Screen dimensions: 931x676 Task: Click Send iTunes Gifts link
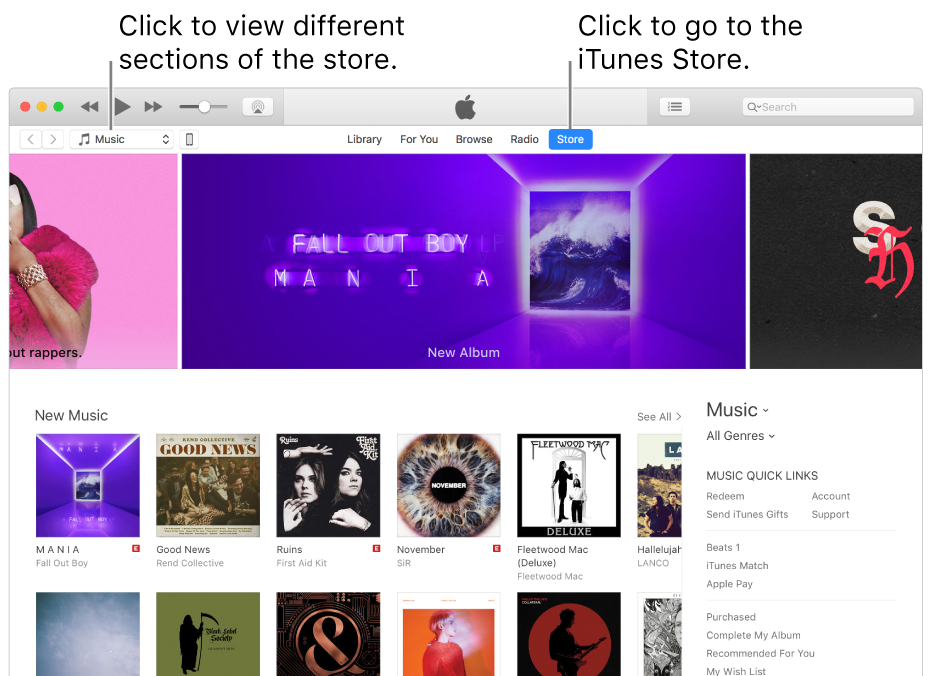pyautogui.click(x=747, y=515)
